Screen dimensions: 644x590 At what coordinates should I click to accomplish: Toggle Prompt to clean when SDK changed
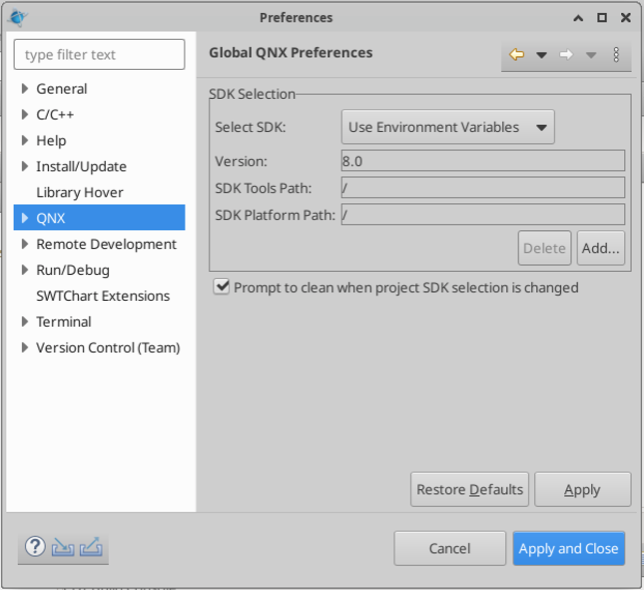pyautogui.click(x=222, y=287)
